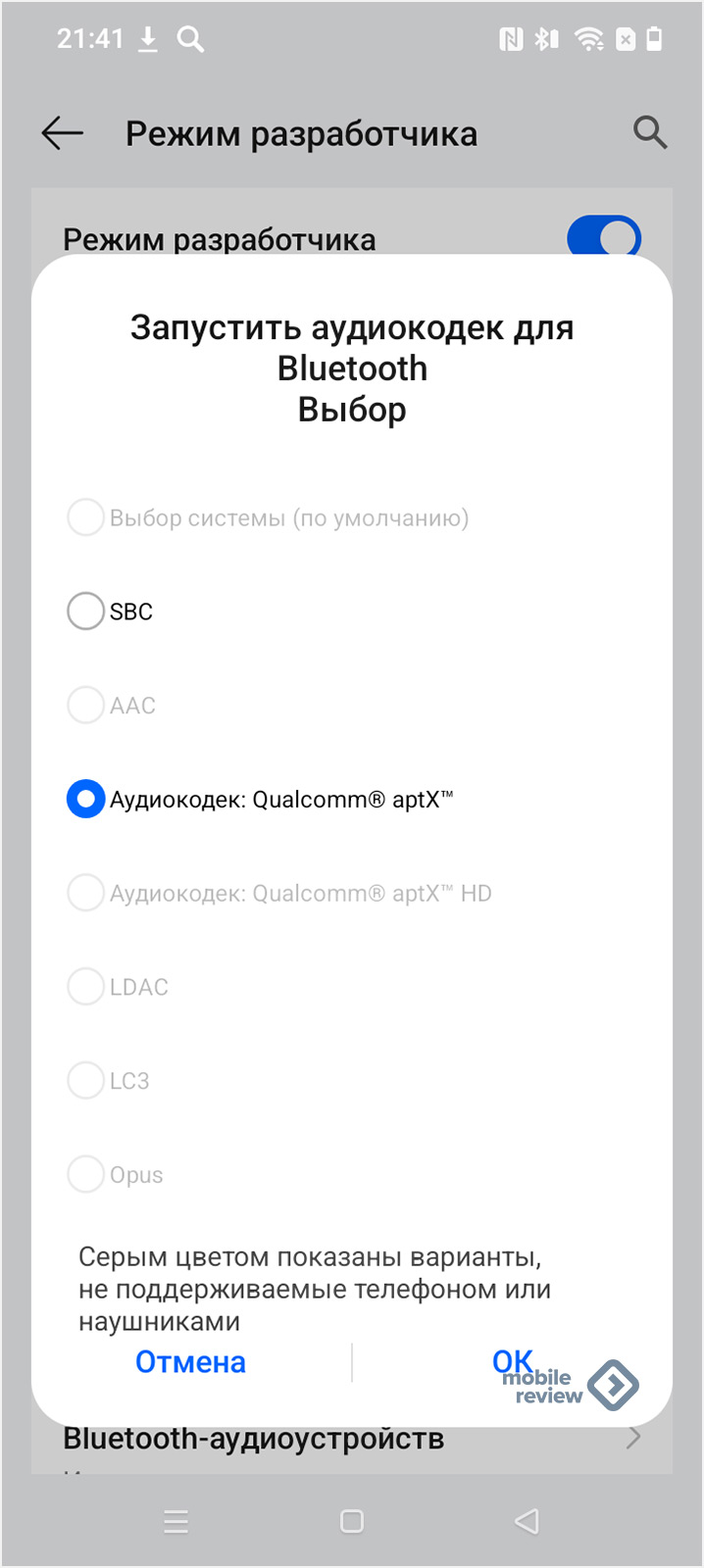704x1568 pixels.
Task: Click the Отмена button
Action: [190, 1362]
